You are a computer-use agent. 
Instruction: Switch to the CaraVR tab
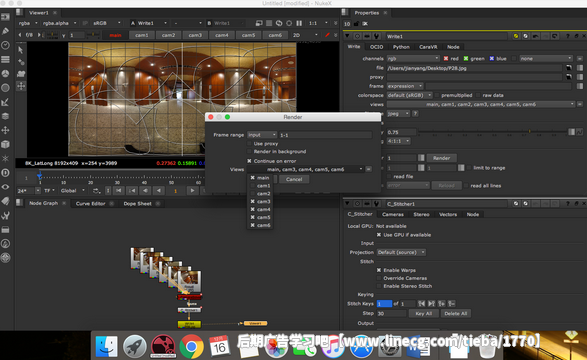click(428, 47)
